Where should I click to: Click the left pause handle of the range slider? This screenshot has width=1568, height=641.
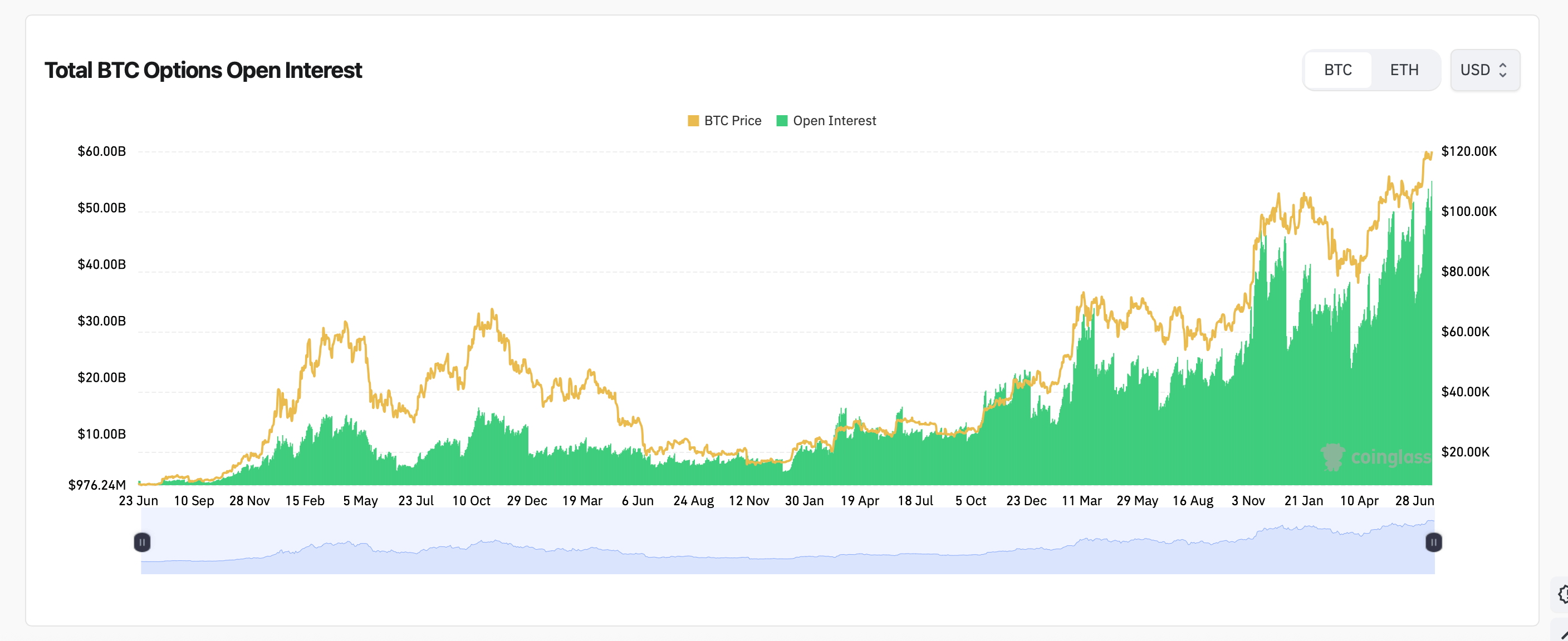pyautogui.click(x=143, y=543)
